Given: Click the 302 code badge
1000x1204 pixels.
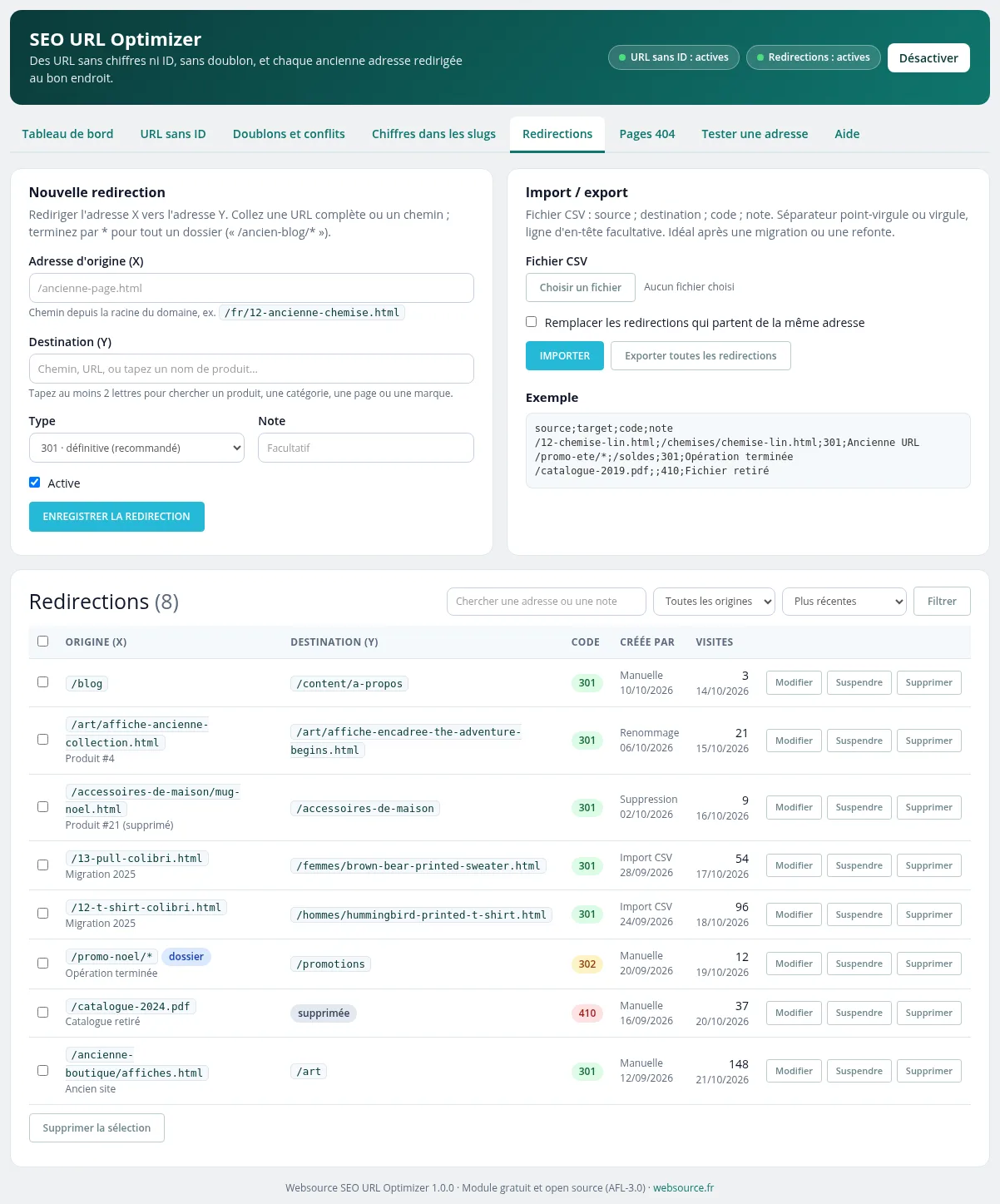Looking at the screenshot, I should point(587,964).
